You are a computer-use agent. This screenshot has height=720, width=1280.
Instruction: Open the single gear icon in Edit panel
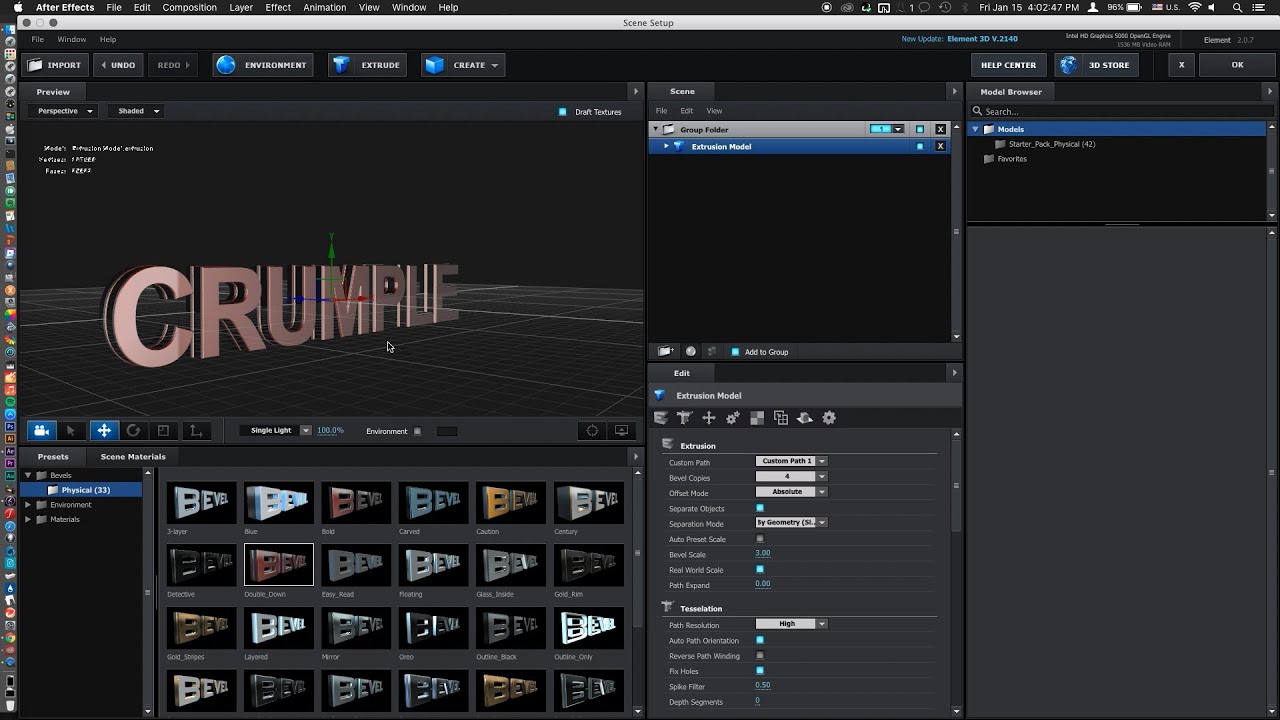pyautogui.click(x=829, y=418)
